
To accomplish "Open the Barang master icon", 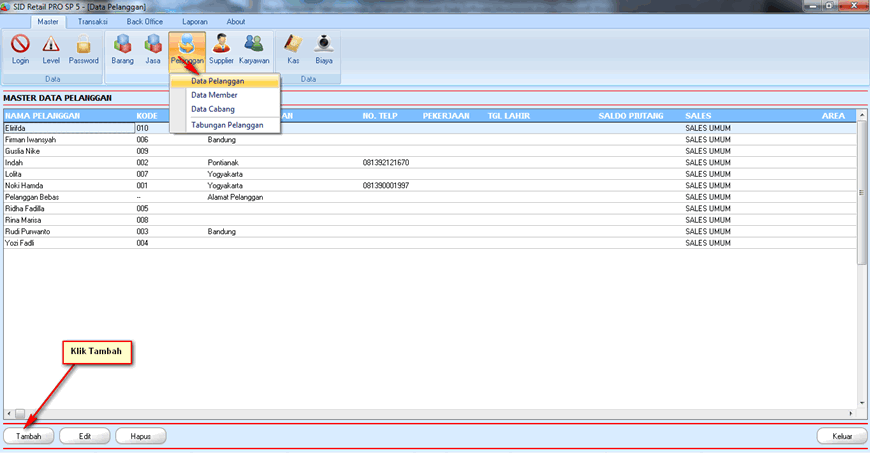I will [122, 48].
